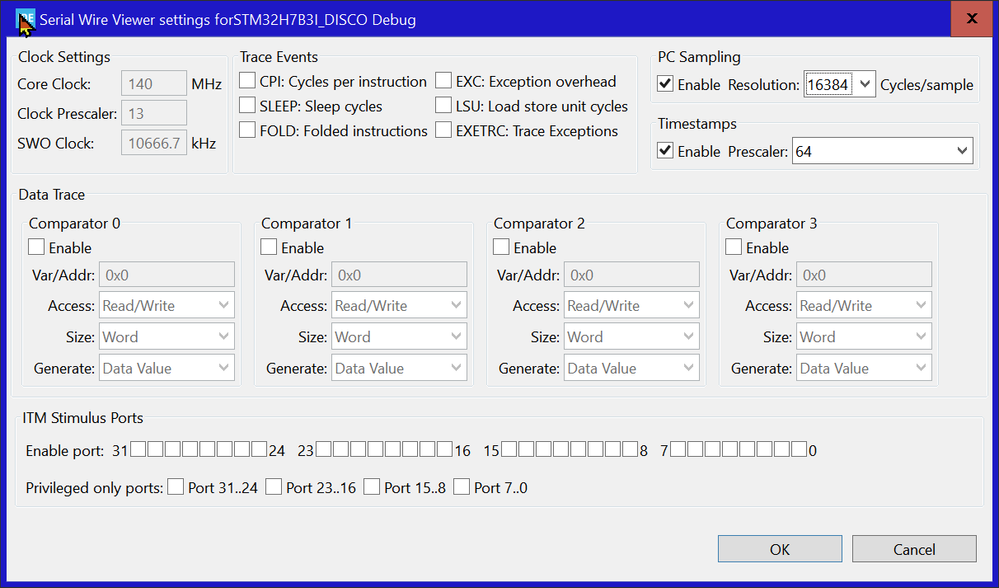This screenshot has height=588, width=999.
Task: Enable EXETRC: Trace Exceptions checkbox
Action: point(443,130)
